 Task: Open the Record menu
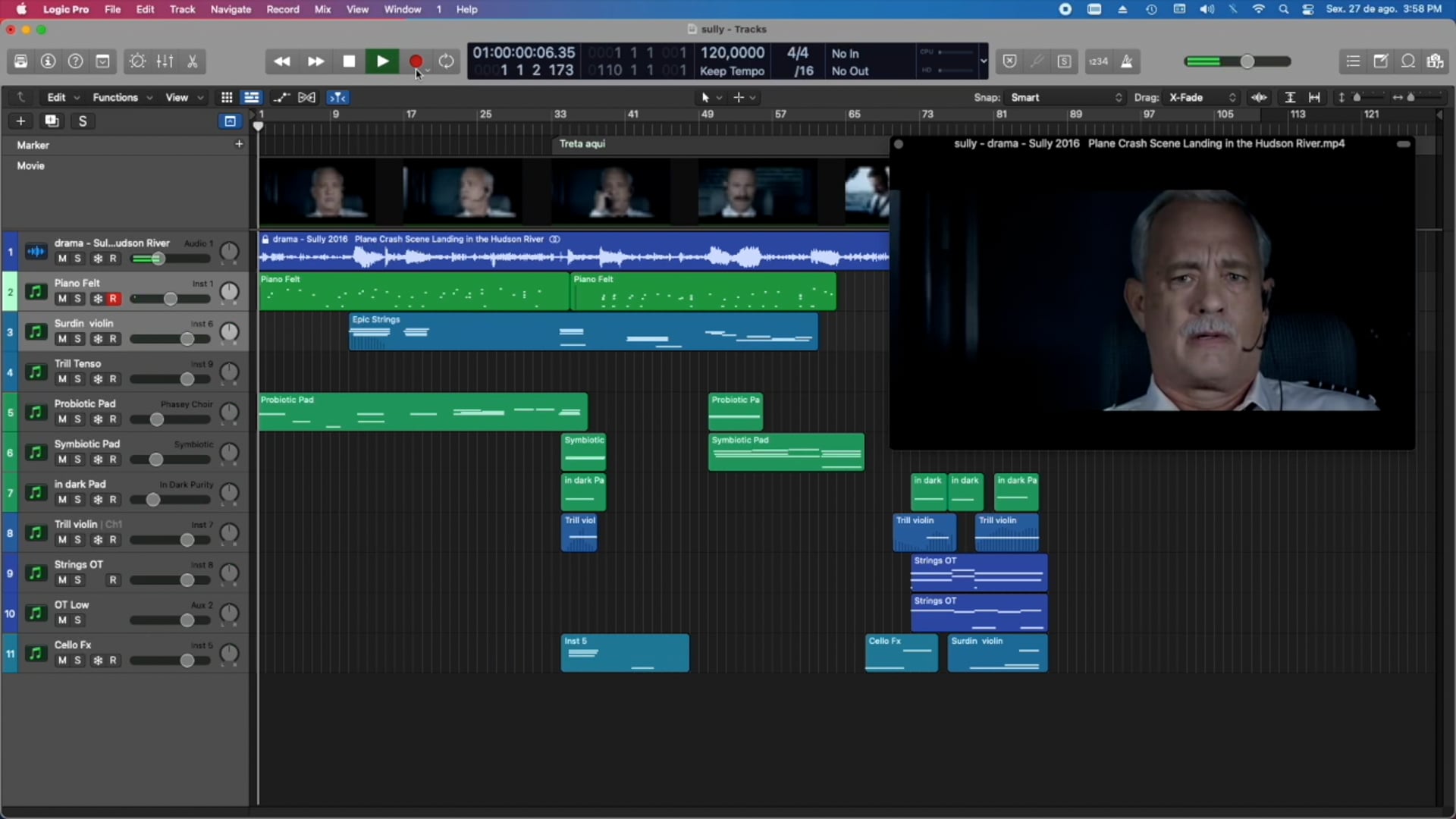[x=283, y=9]
